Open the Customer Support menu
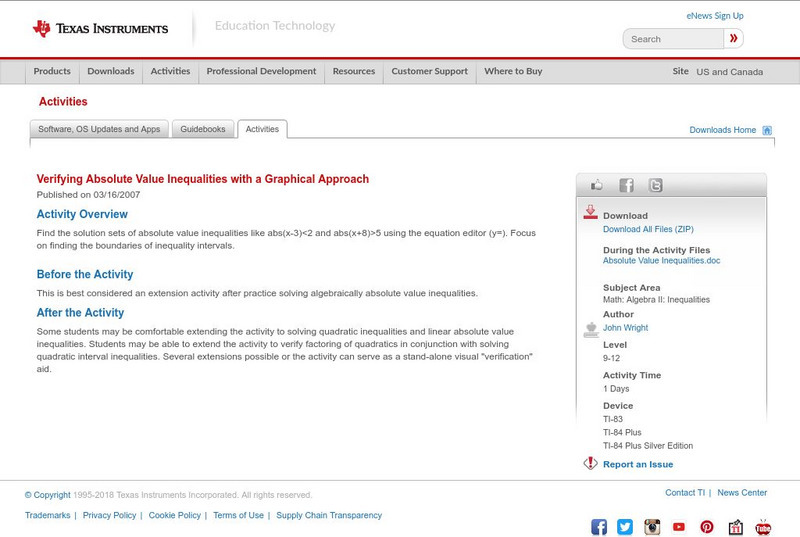 (430, 71)
